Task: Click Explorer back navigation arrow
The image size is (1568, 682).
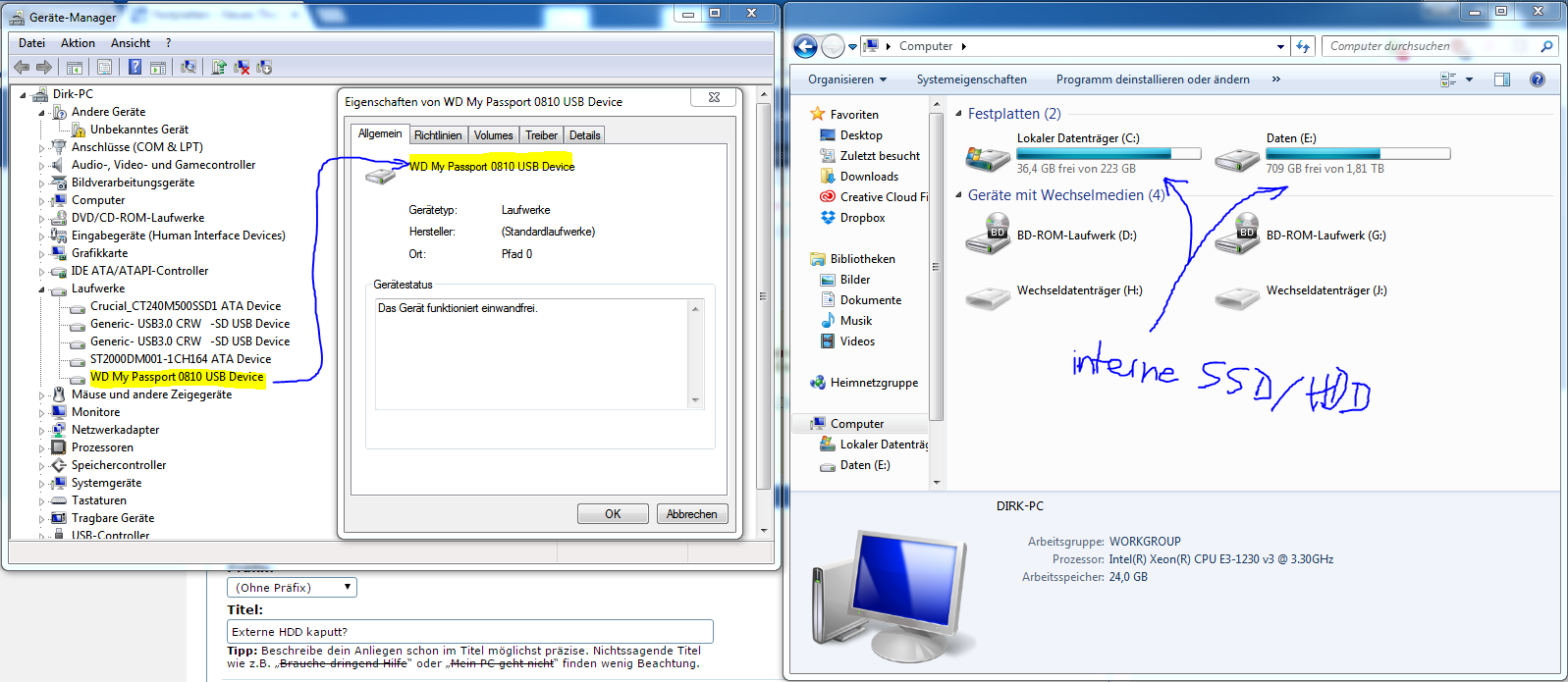Action: (805, 46)
